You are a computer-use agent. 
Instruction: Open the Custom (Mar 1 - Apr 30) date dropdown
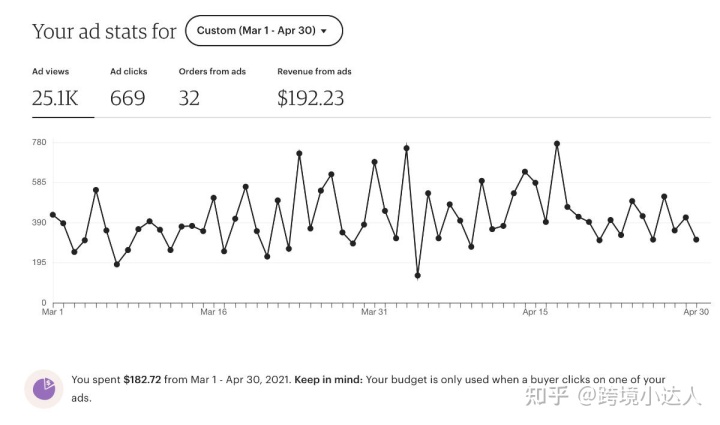tap(263, 31)
